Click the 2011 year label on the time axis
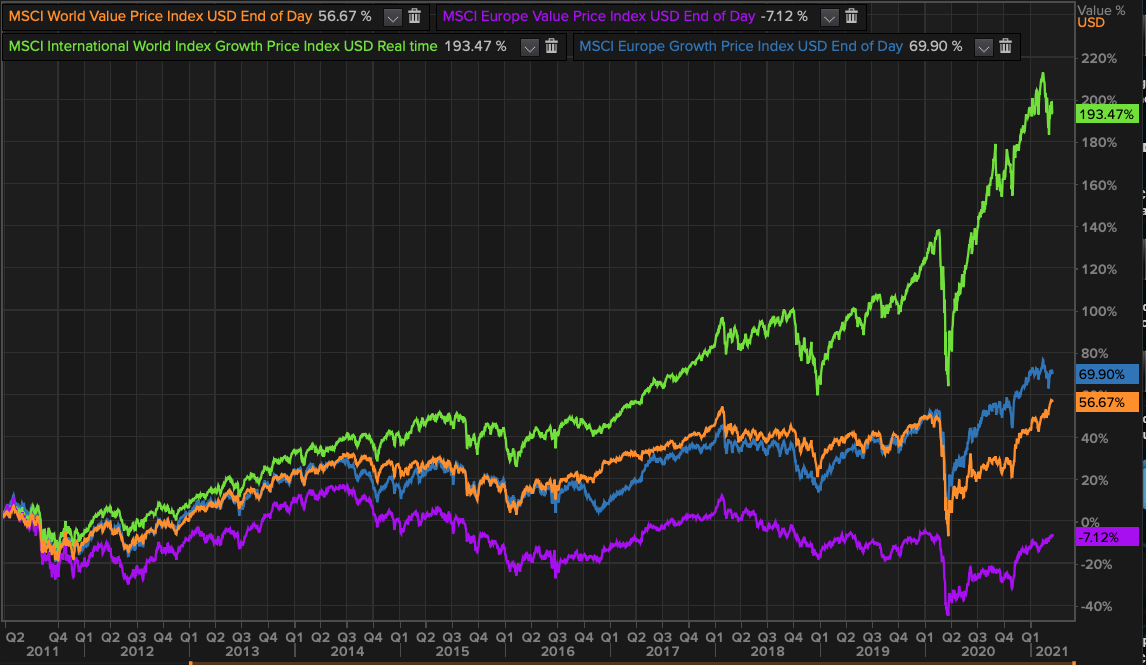This screenshot has width=1146, height=665. 42,651
